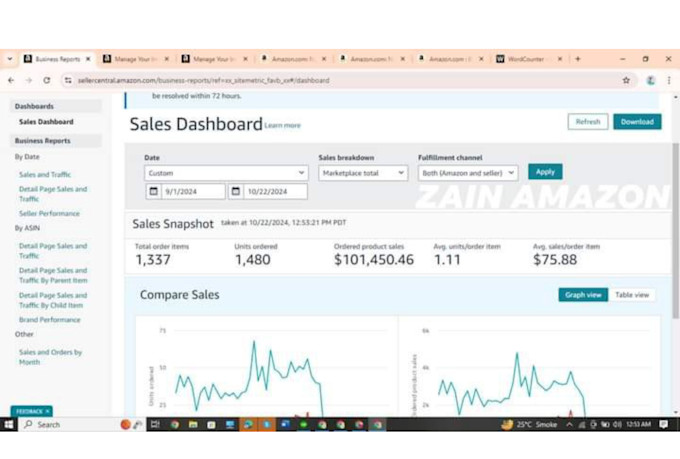This screenshot has width=680, height=459.
Task: Dismiss the FEEDBACK tab with its X
Action: click(x=48, y=411)
